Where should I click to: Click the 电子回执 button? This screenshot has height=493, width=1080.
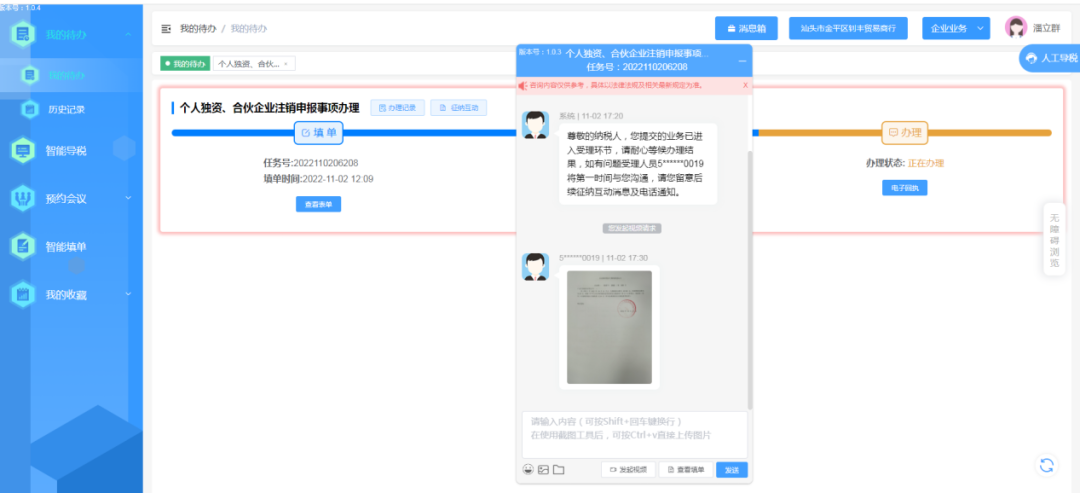904,187
